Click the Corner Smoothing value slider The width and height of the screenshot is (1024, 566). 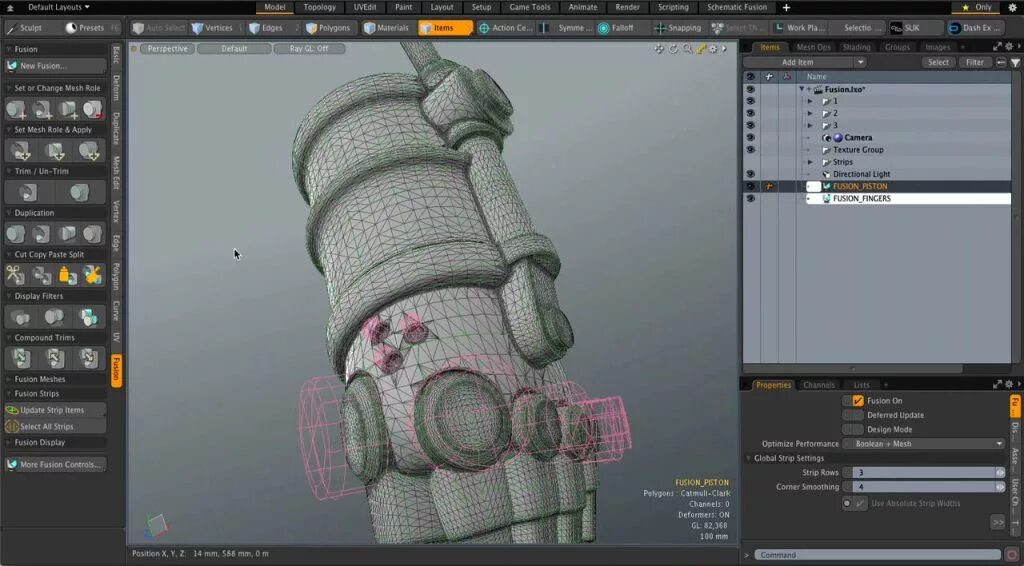pos(923,487)
